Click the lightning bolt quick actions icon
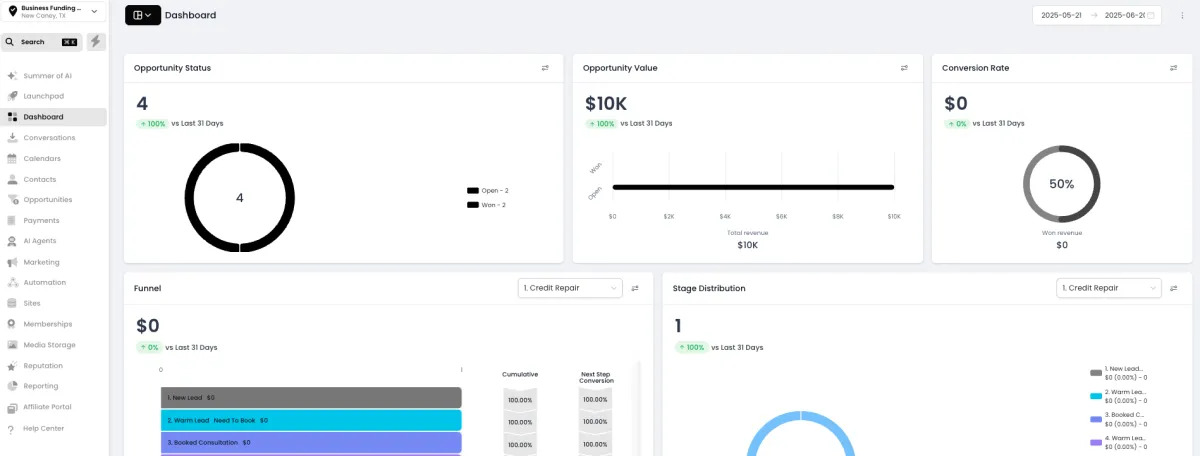The width and height of the screenshot is (1200, 456). pos(96,41)
